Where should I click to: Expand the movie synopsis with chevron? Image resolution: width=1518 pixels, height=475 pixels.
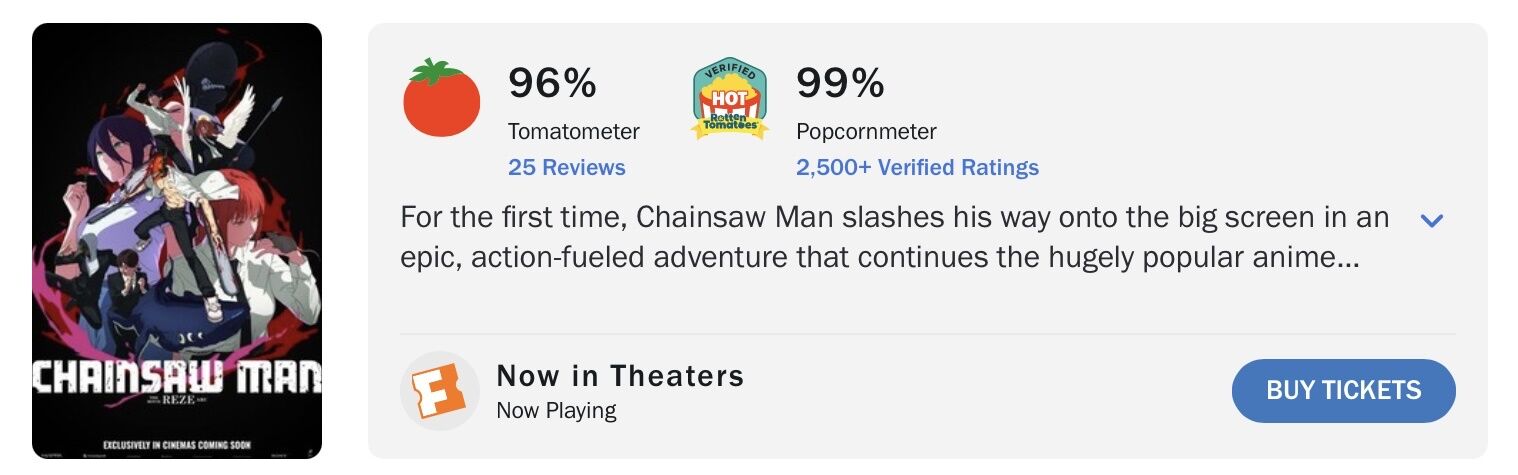click(x=1432, y=220)
